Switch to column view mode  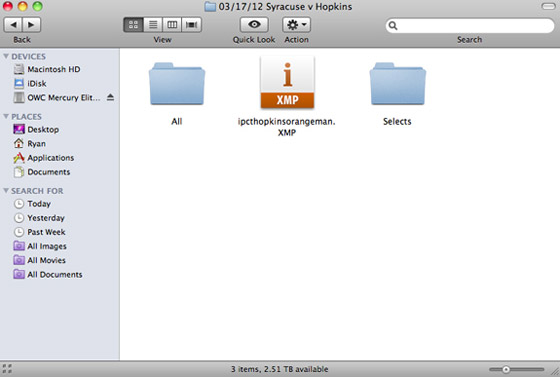(x=172, y=25)
